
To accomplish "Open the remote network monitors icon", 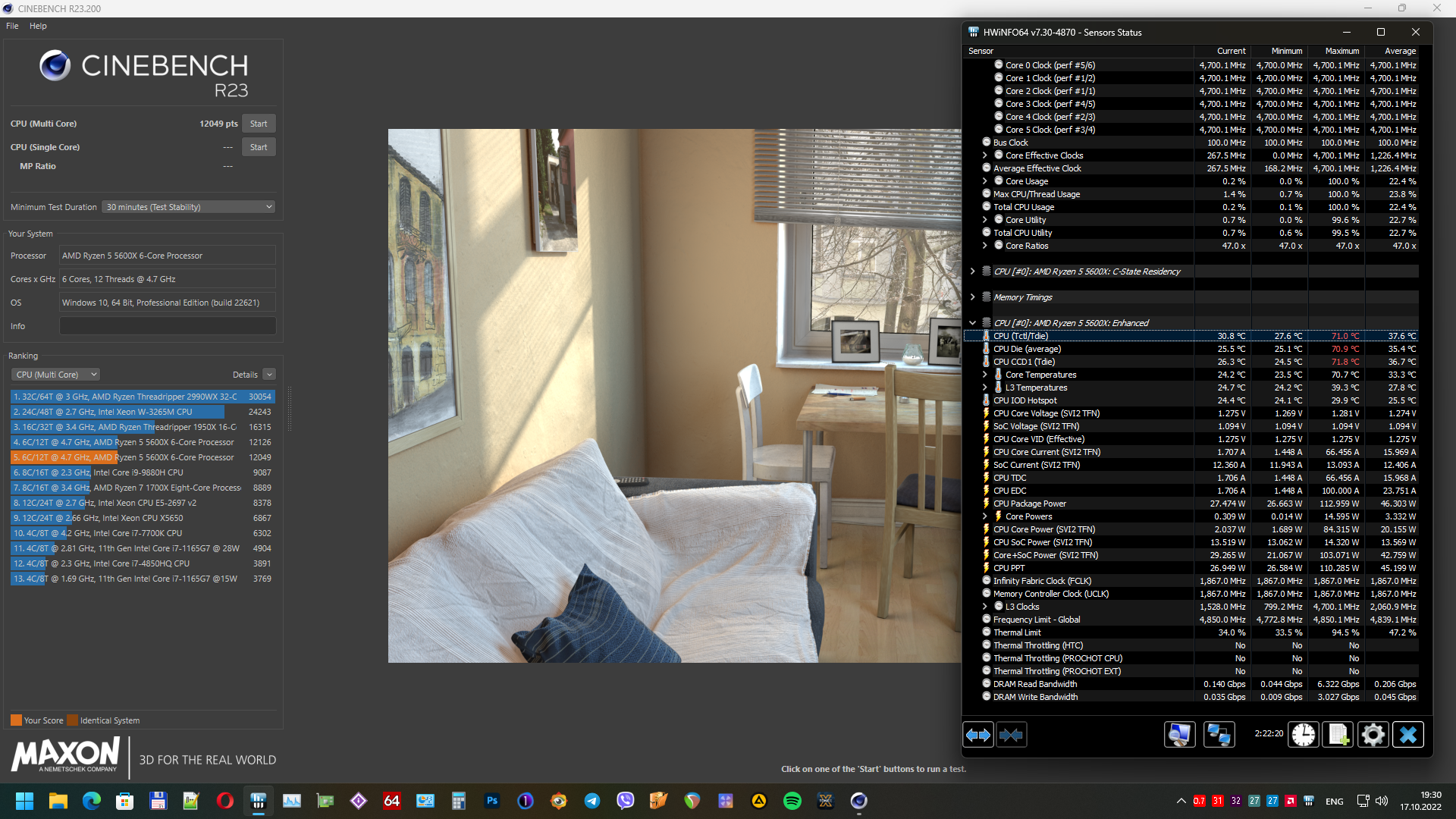I will point(1219,735).
